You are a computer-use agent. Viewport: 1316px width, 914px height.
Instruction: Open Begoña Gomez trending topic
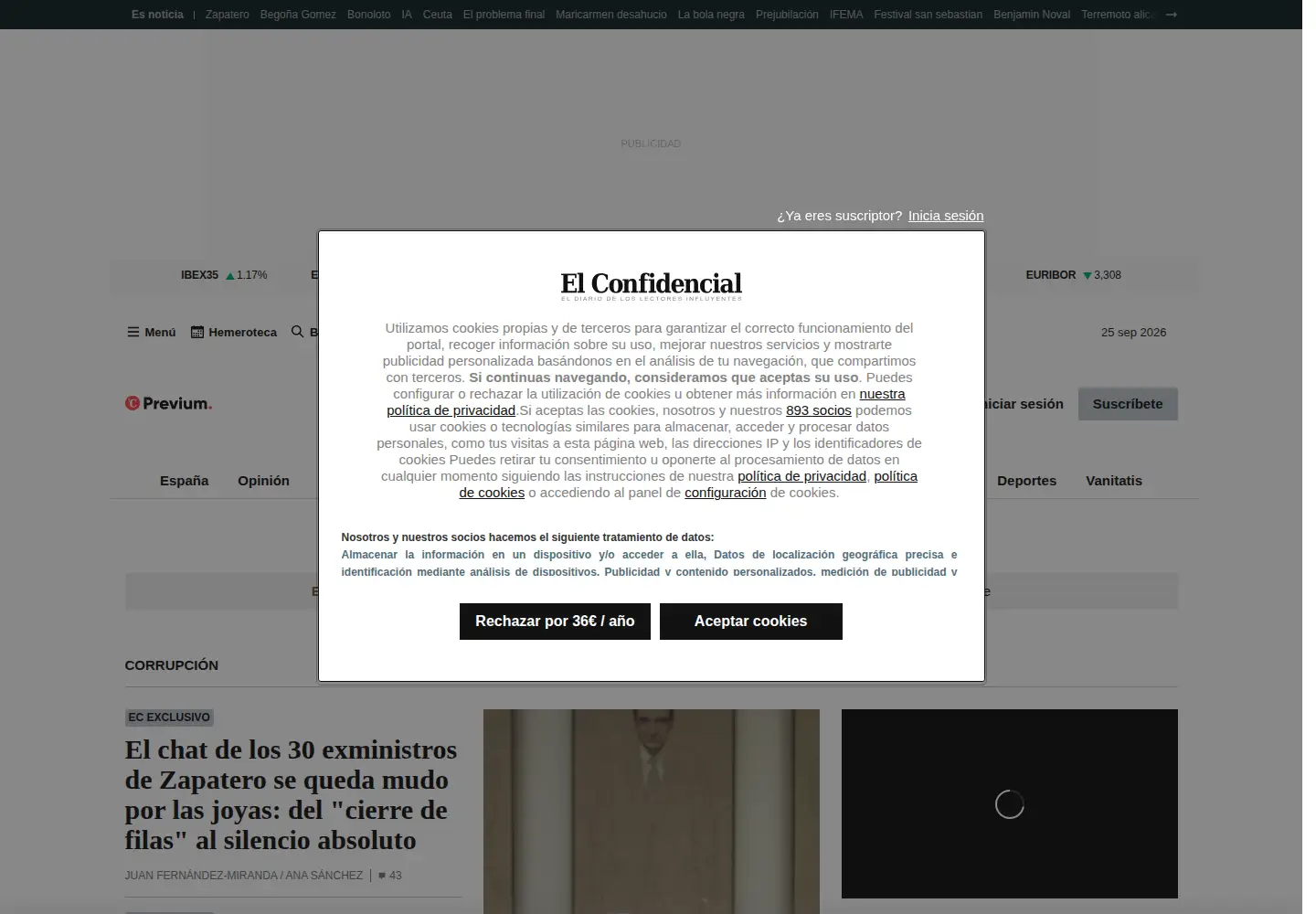click(298, 15)
